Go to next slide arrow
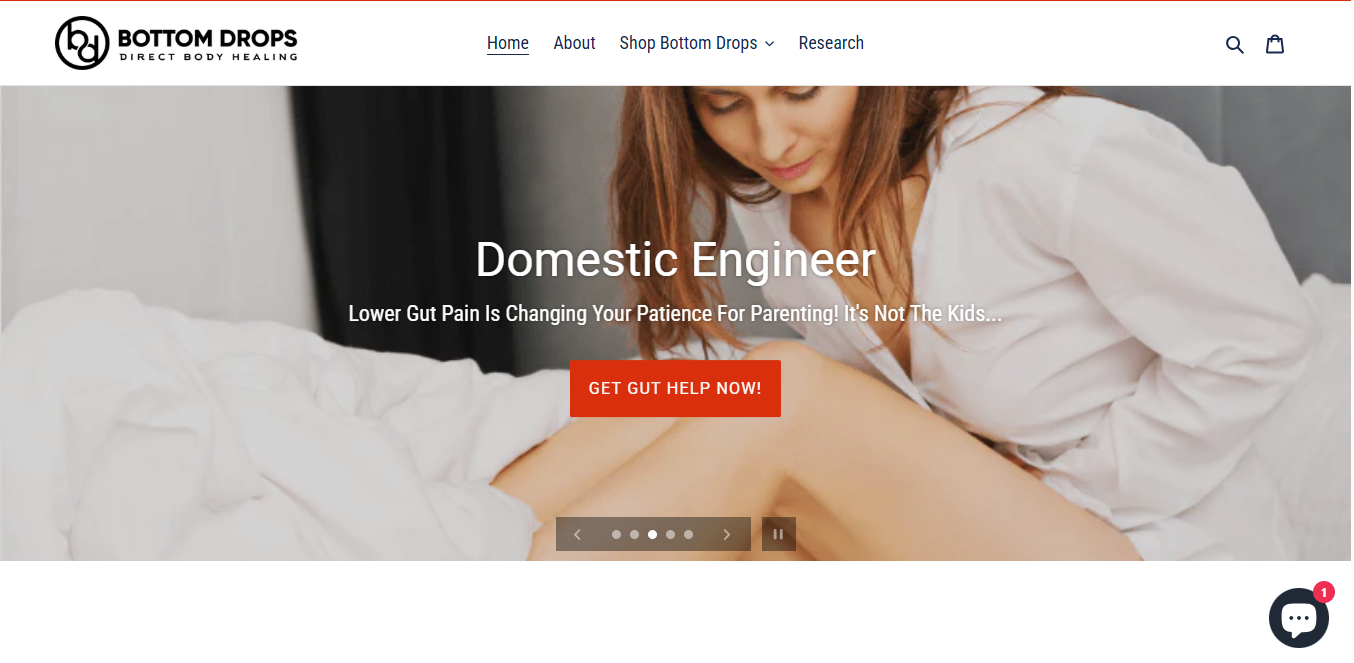 [727, 534]
